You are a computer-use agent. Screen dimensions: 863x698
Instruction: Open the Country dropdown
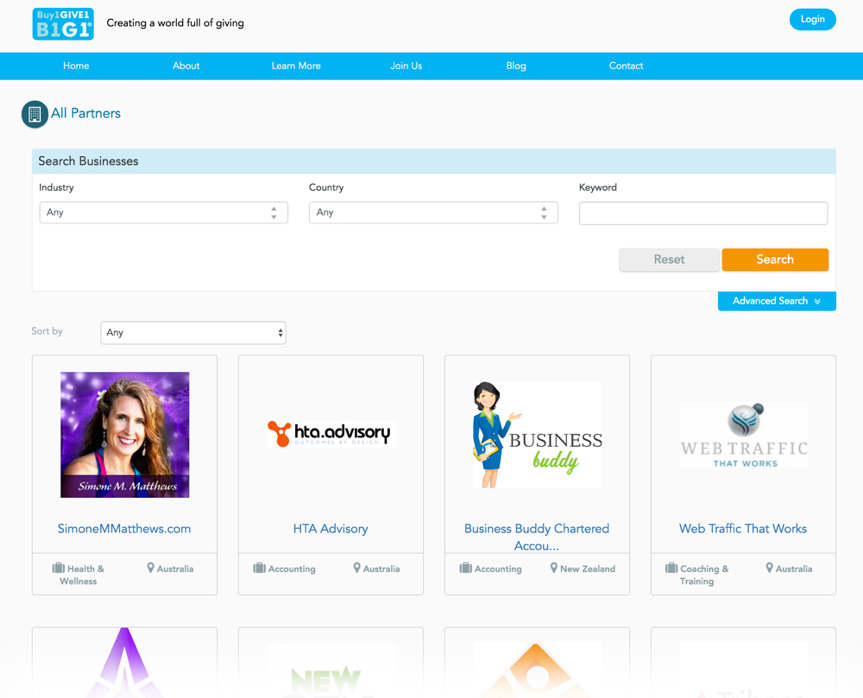tap(433, 212)
